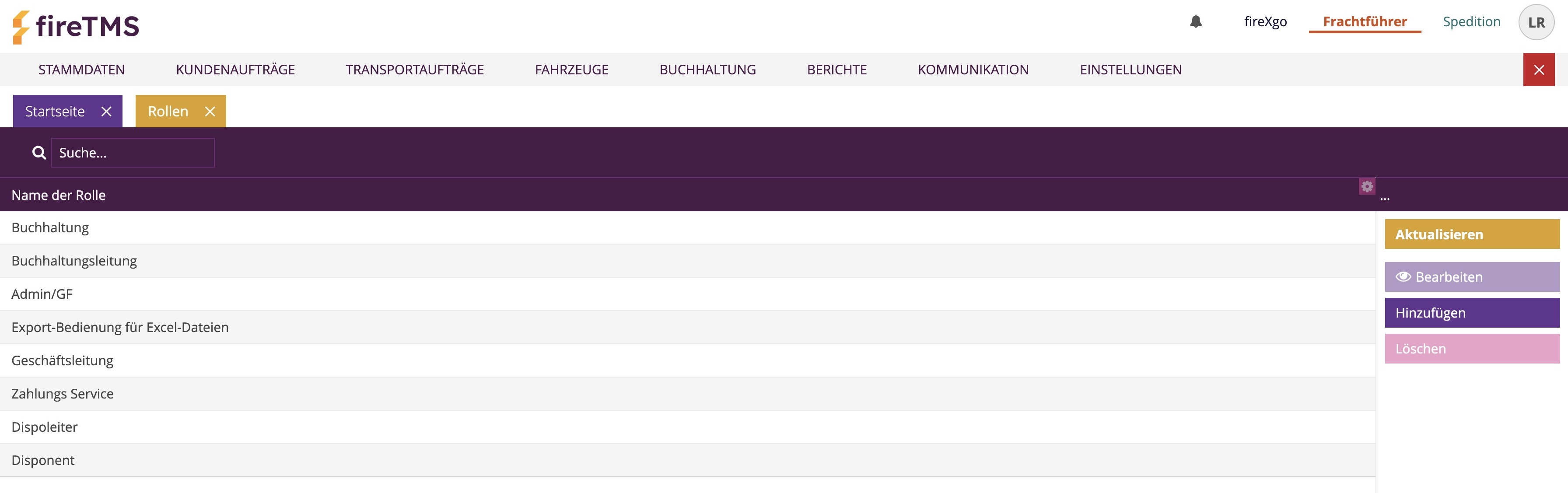Select Export-Bedienung für Excel-Dateien row
The image size is (1568, 493).
click(x=688, y=328)
